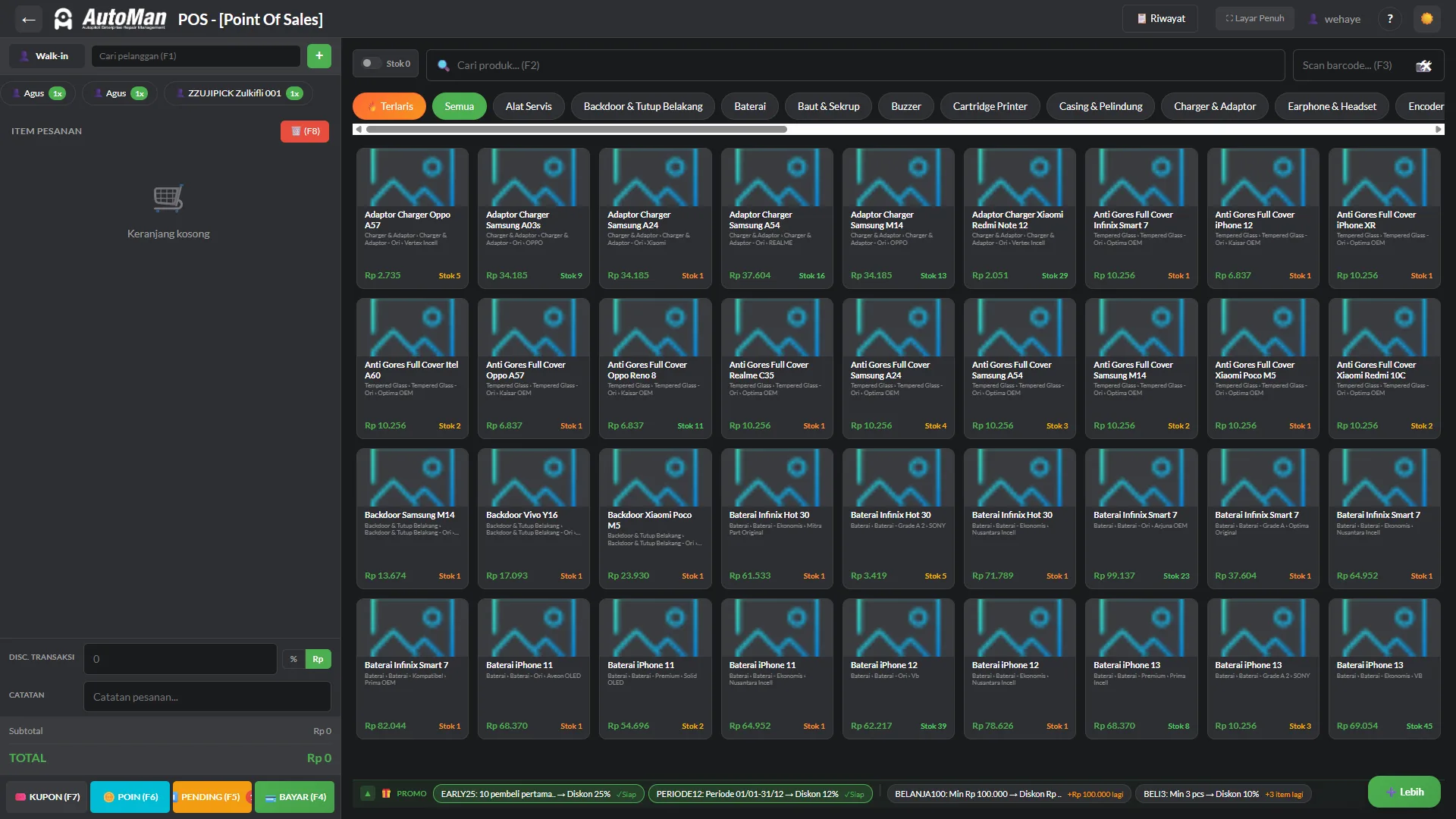Focus the Cari pelanggan customer search field
This screenshot has height=819, width=1456.
coord(196,56)
